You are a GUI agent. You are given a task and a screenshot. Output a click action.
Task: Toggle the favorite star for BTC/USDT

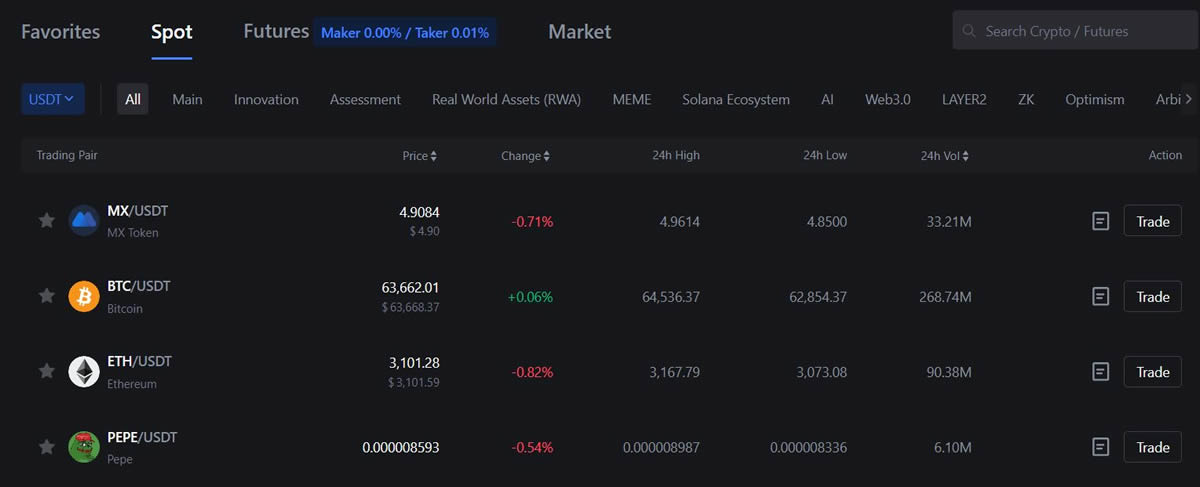point(46,296)
